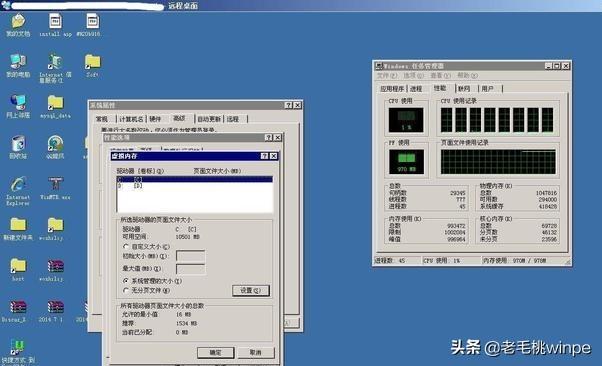
Task: Switch to the 计算机名 tab in 系统属性
Action: coord(131,119)
